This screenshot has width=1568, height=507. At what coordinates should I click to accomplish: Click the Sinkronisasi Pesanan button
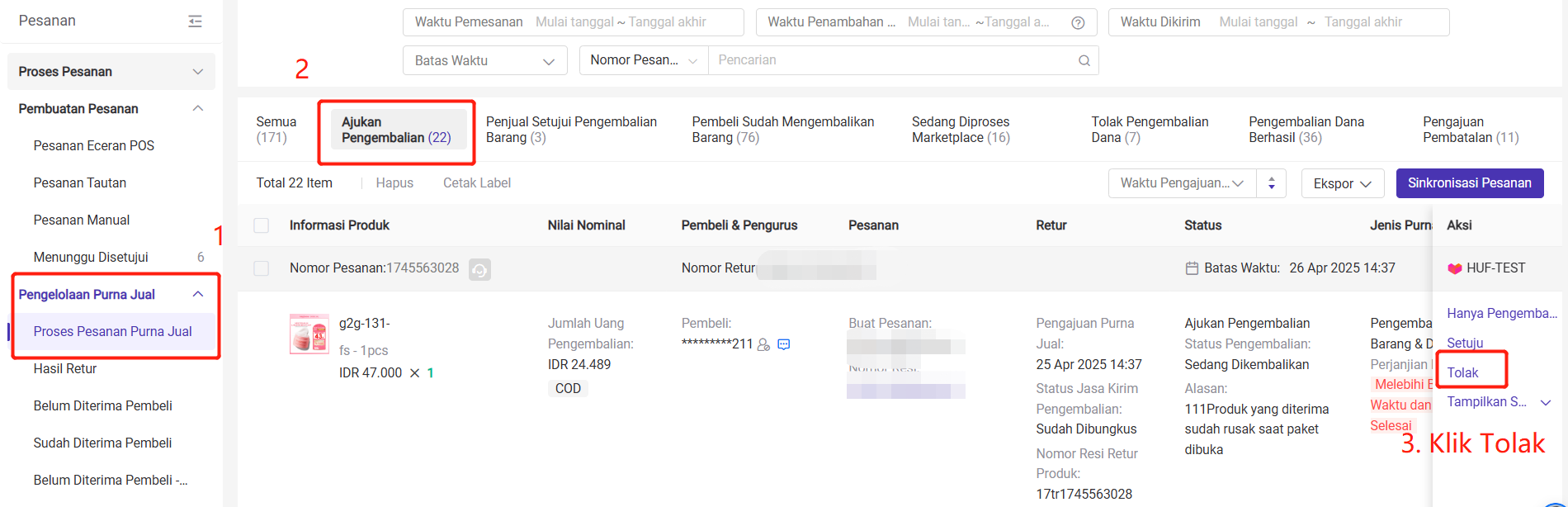(1470, 183)
